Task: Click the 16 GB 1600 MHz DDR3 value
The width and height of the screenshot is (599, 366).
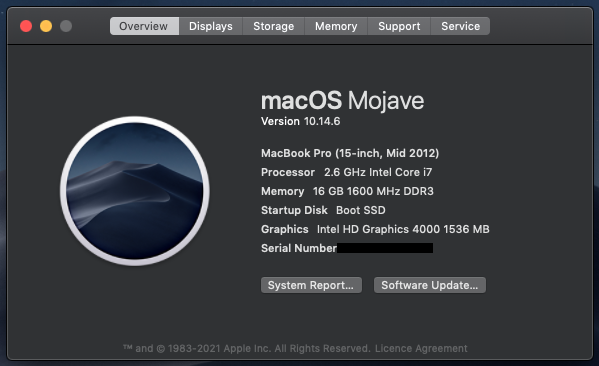Action: click(373, 191)
